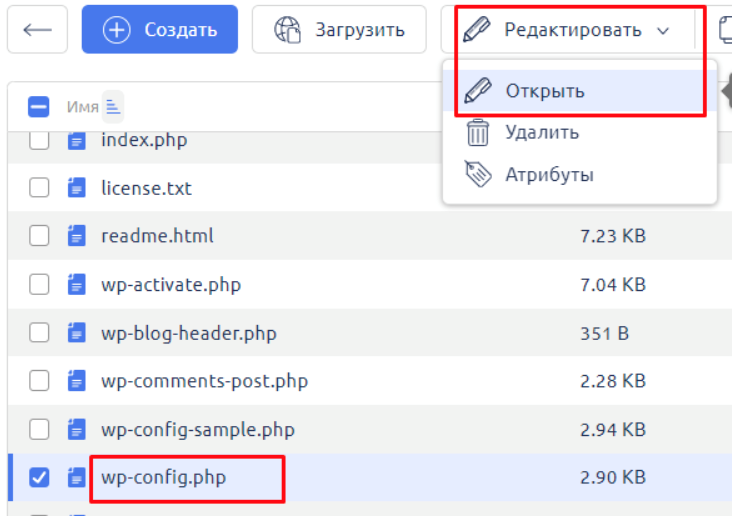Select the wp-config-sample.php checkbox
739x525 pixels.
tap(39, 429)
